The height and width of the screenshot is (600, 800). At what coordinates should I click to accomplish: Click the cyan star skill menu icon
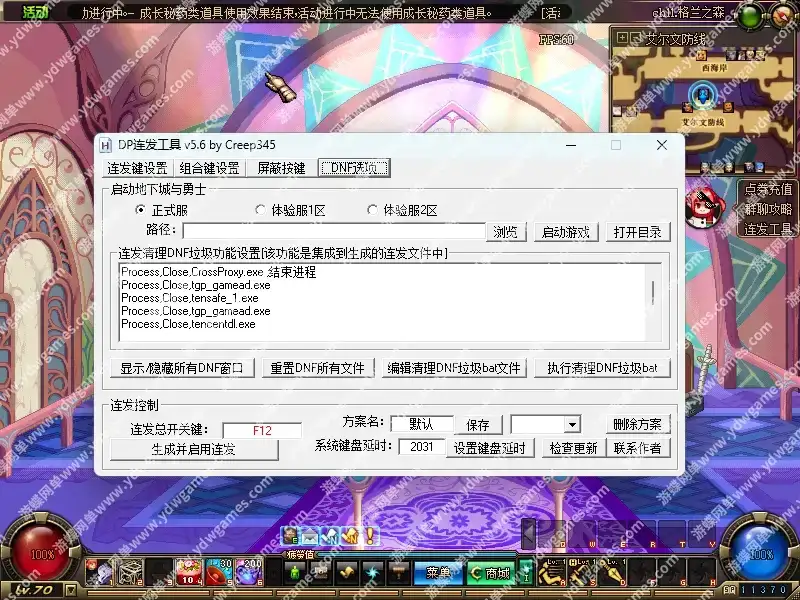point(373,573)
